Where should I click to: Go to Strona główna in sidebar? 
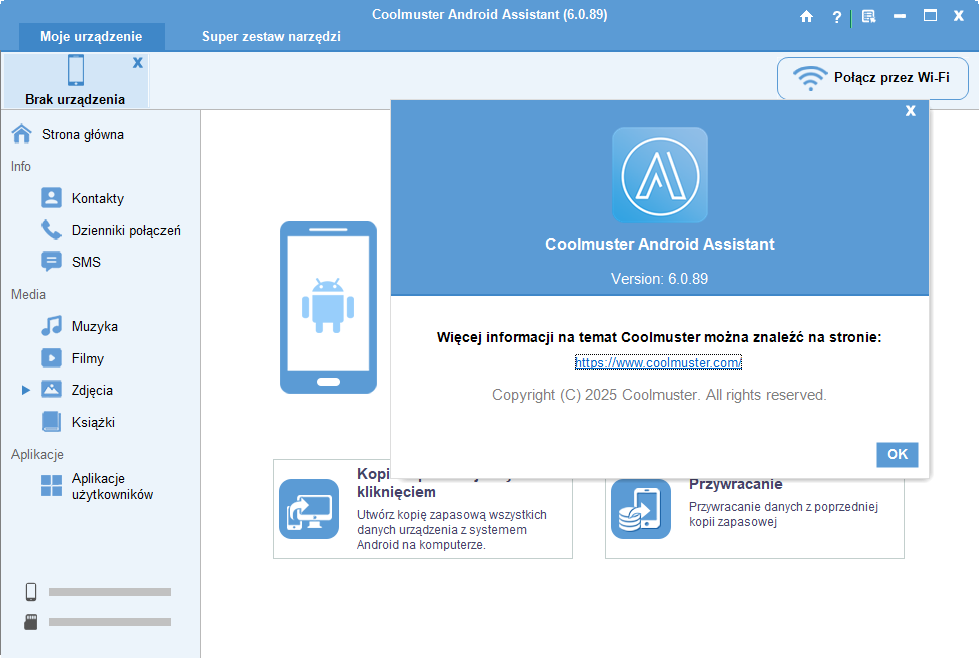[82, 134]
